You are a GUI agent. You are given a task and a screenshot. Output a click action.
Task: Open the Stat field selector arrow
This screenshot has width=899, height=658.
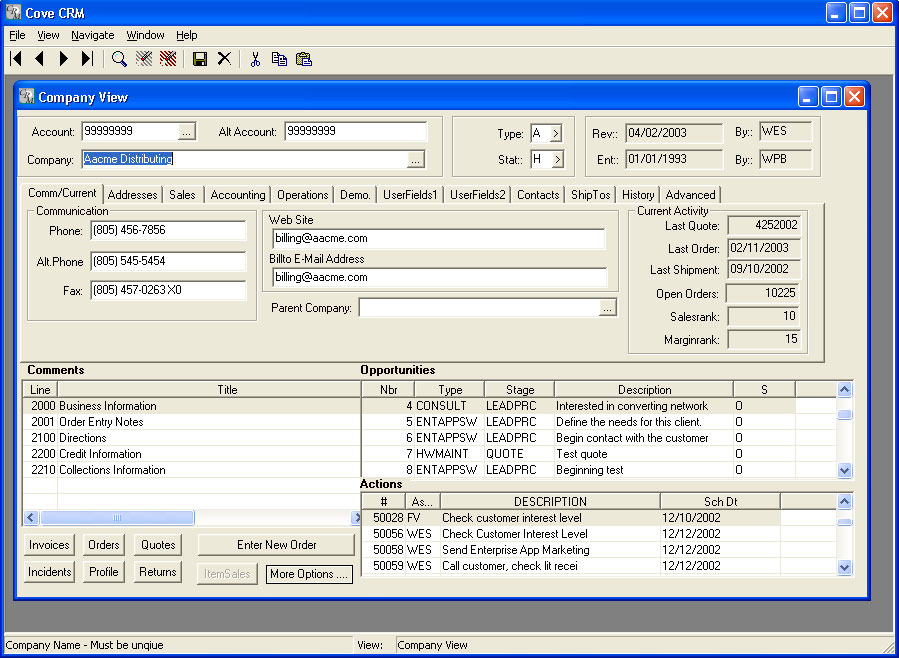click(x=556, y=159)
